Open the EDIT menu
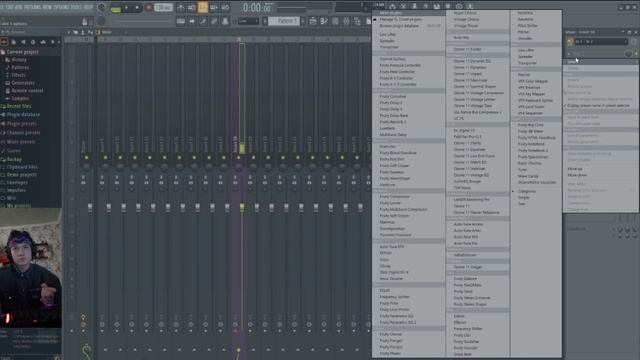Image resolution: width=640 pixels, height=360 pixels. point(9,7)
